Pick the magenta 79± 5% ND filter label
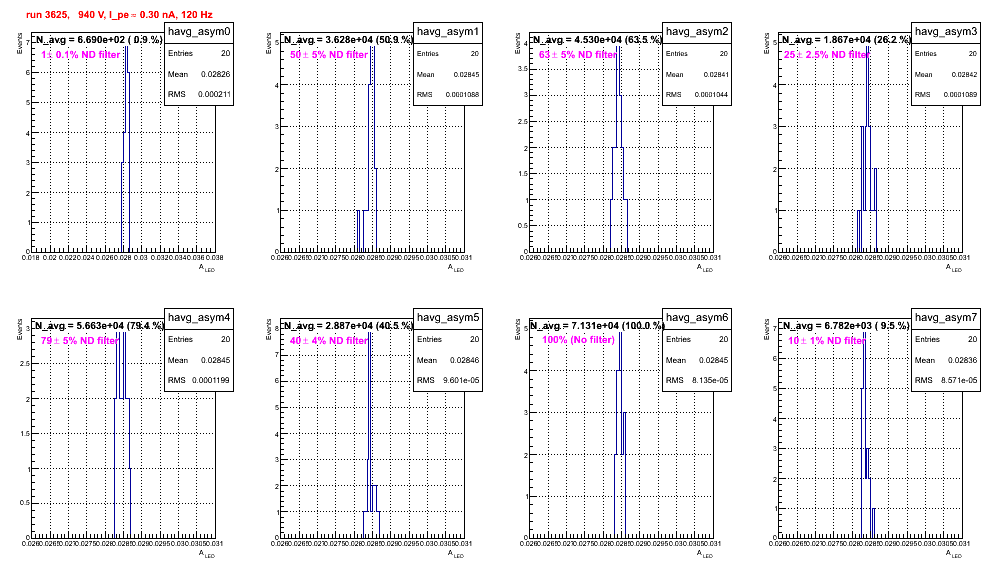Image resolution: width=996 pixels, height=572 pixels. [x=80, y=341]
